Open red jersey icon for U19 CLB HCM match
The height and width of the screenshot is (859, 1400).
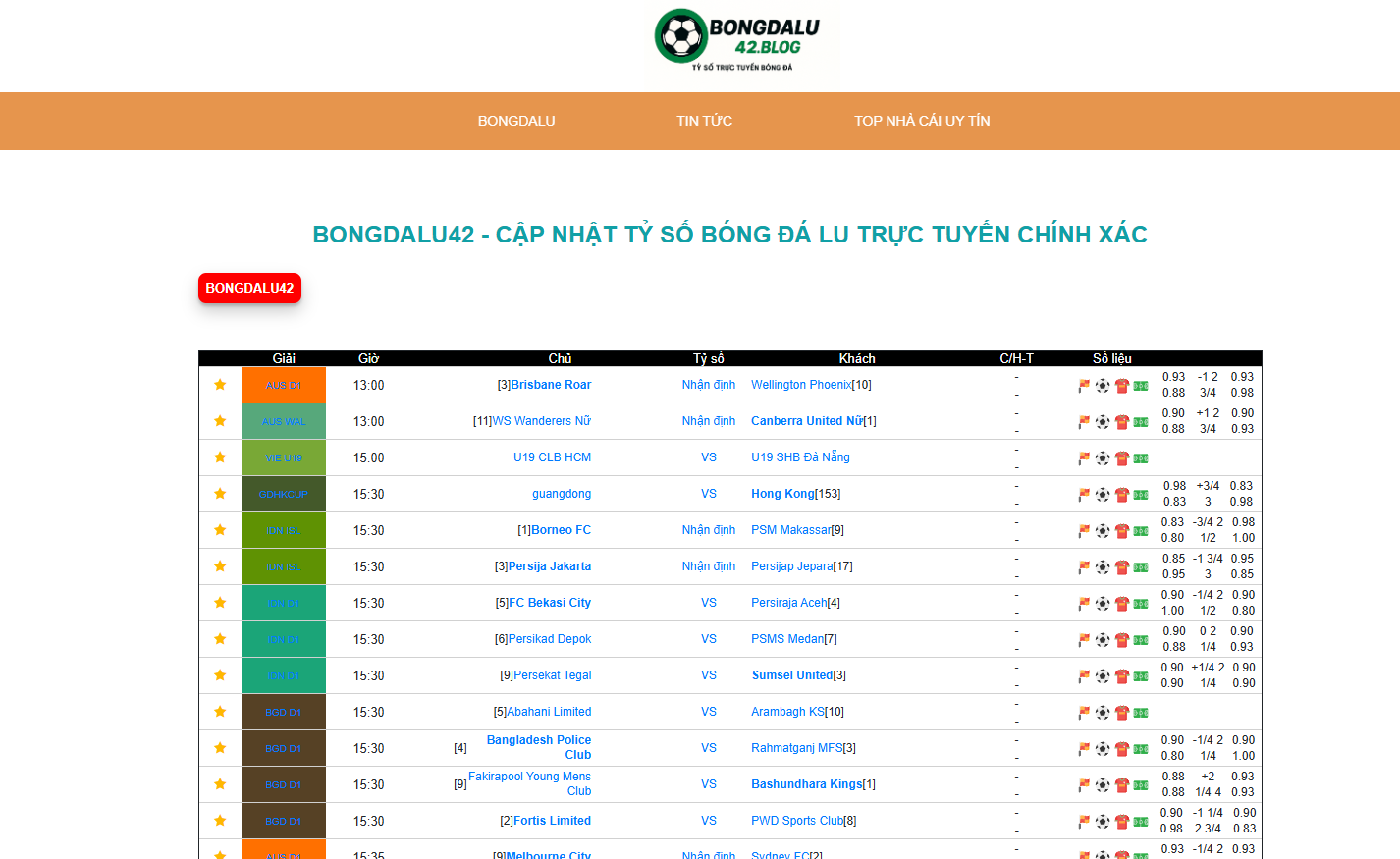[1122, 458]
